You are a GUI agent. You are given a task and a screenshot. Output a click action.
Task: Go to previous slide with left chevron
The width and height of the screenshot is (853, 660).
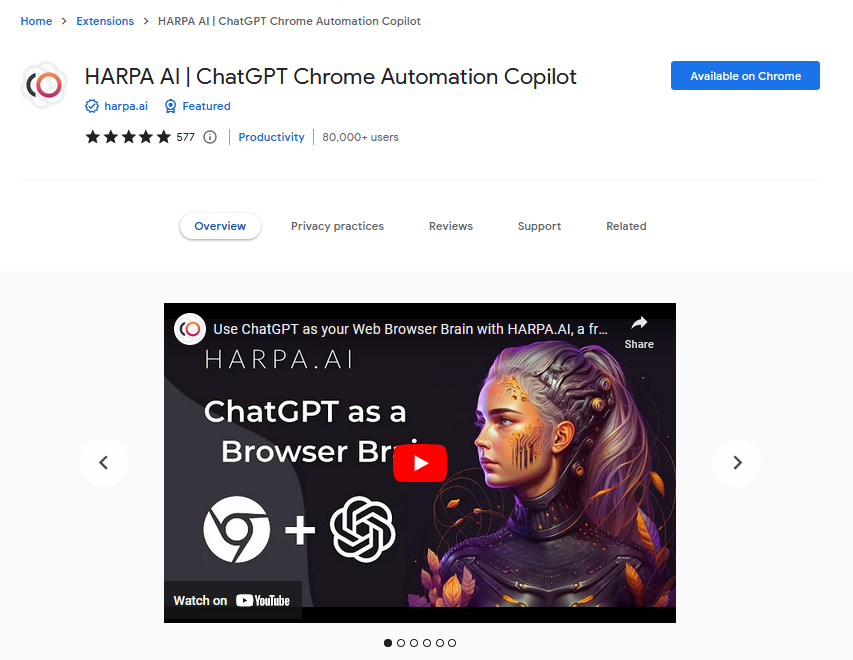(104, 462)
